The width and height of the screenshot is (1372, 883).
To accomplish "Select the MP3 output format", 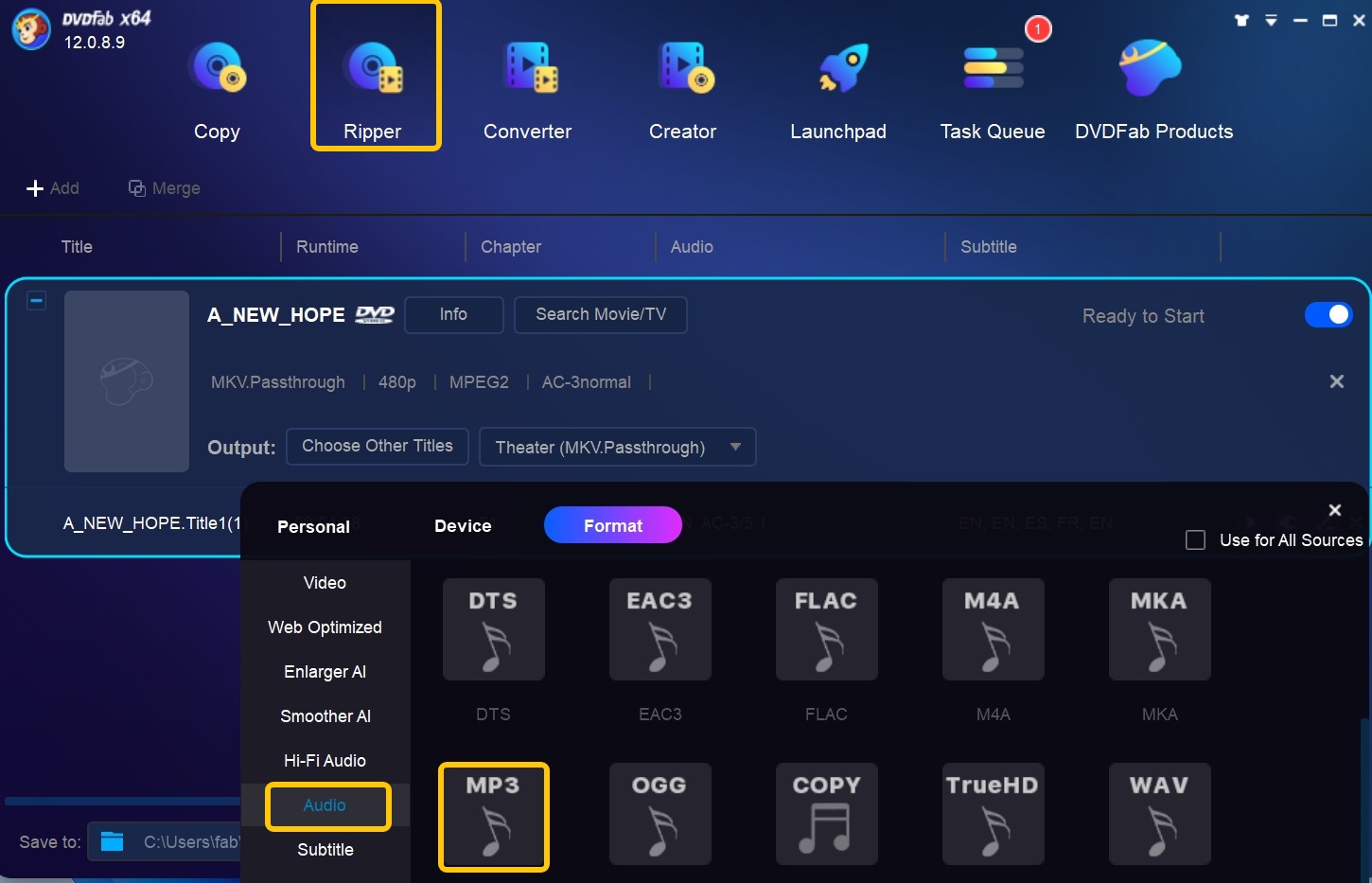I will pyautogui.click(x=493, y=816).
